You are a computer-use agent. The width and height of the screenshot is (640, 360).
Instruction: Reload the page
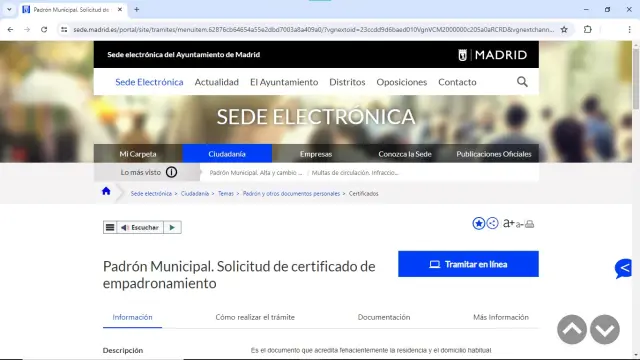click(44, 29)
